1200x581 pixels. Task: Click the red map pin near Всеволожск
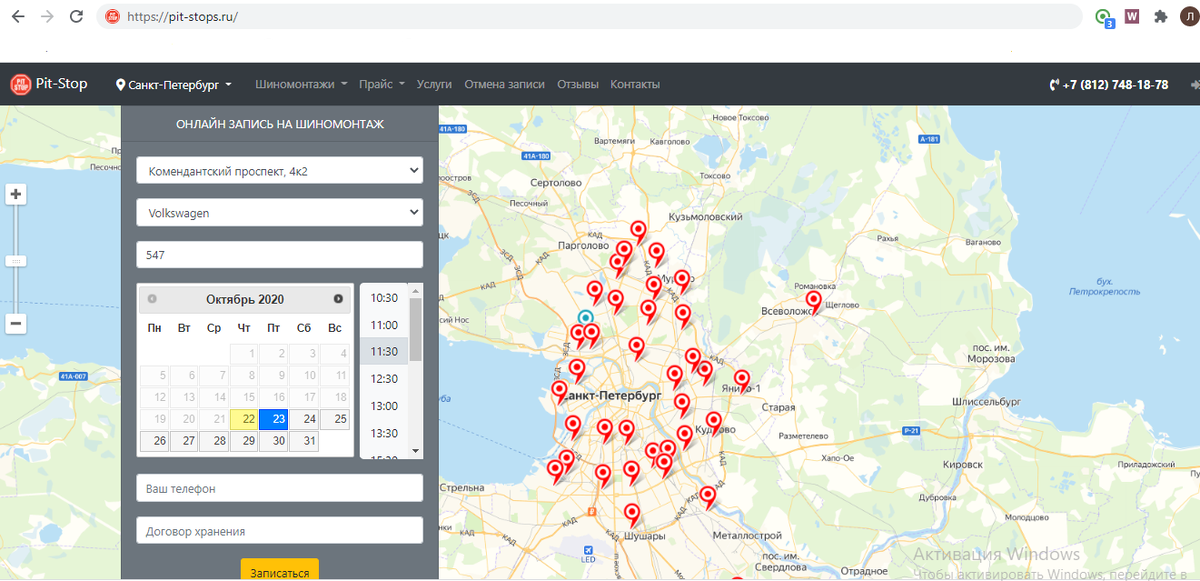click(814, 300)
